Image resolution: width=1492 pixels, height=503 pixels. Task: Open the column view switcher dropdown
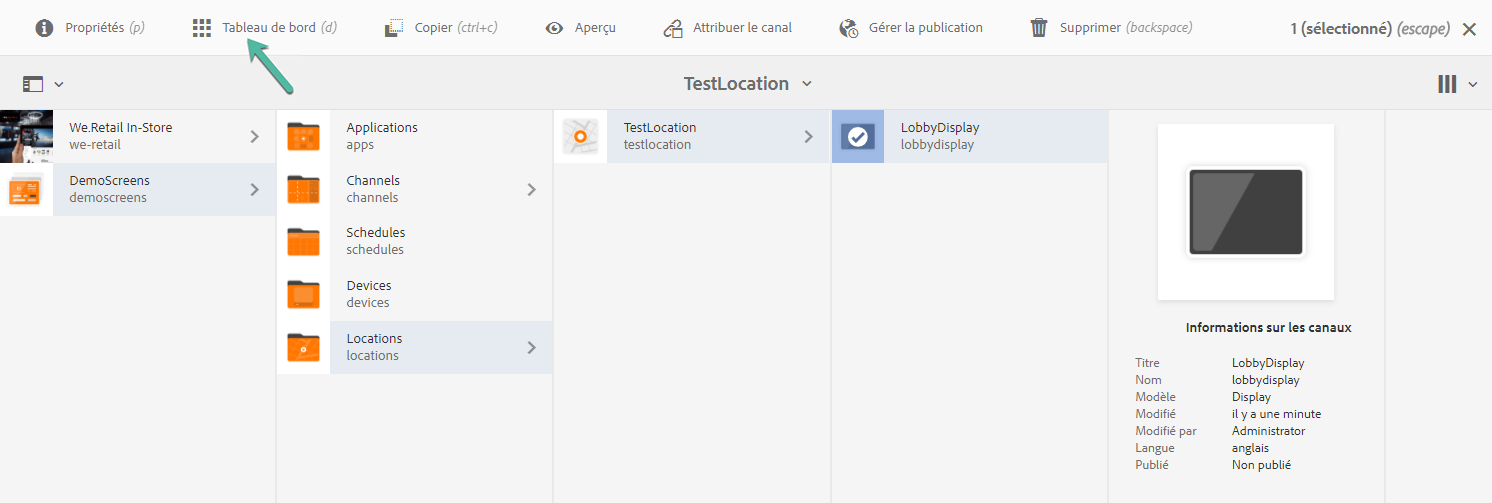tap(1456, 85)
